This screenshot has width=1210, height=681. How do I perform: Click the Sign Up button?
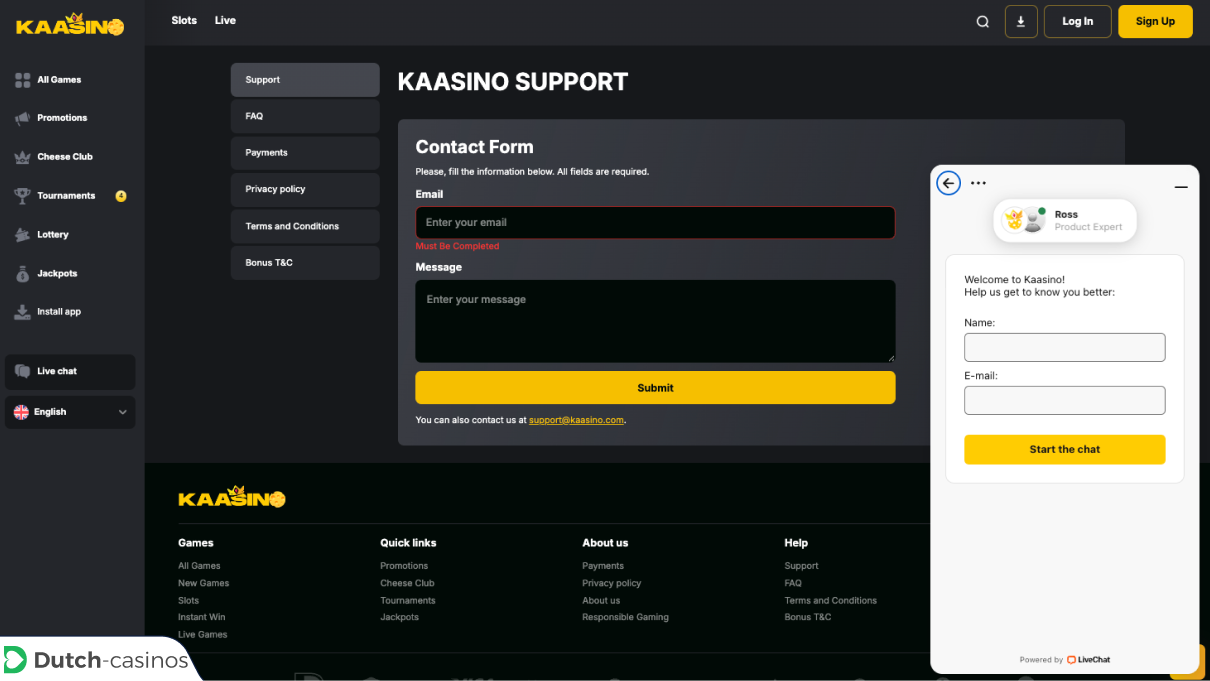tap(1155, 21)
